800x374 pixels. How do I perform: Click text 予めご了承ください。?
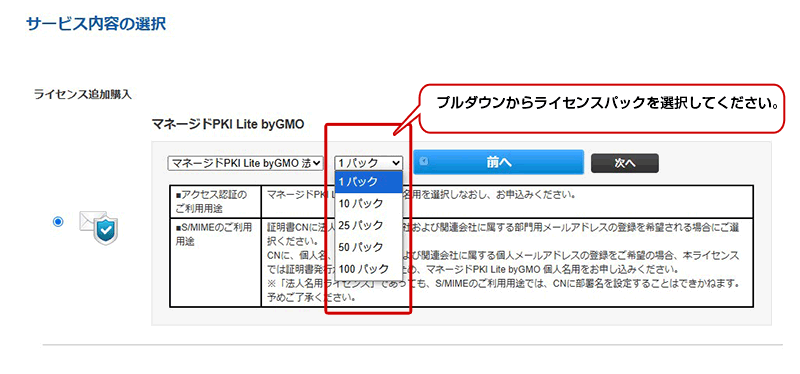click(312, 296)
